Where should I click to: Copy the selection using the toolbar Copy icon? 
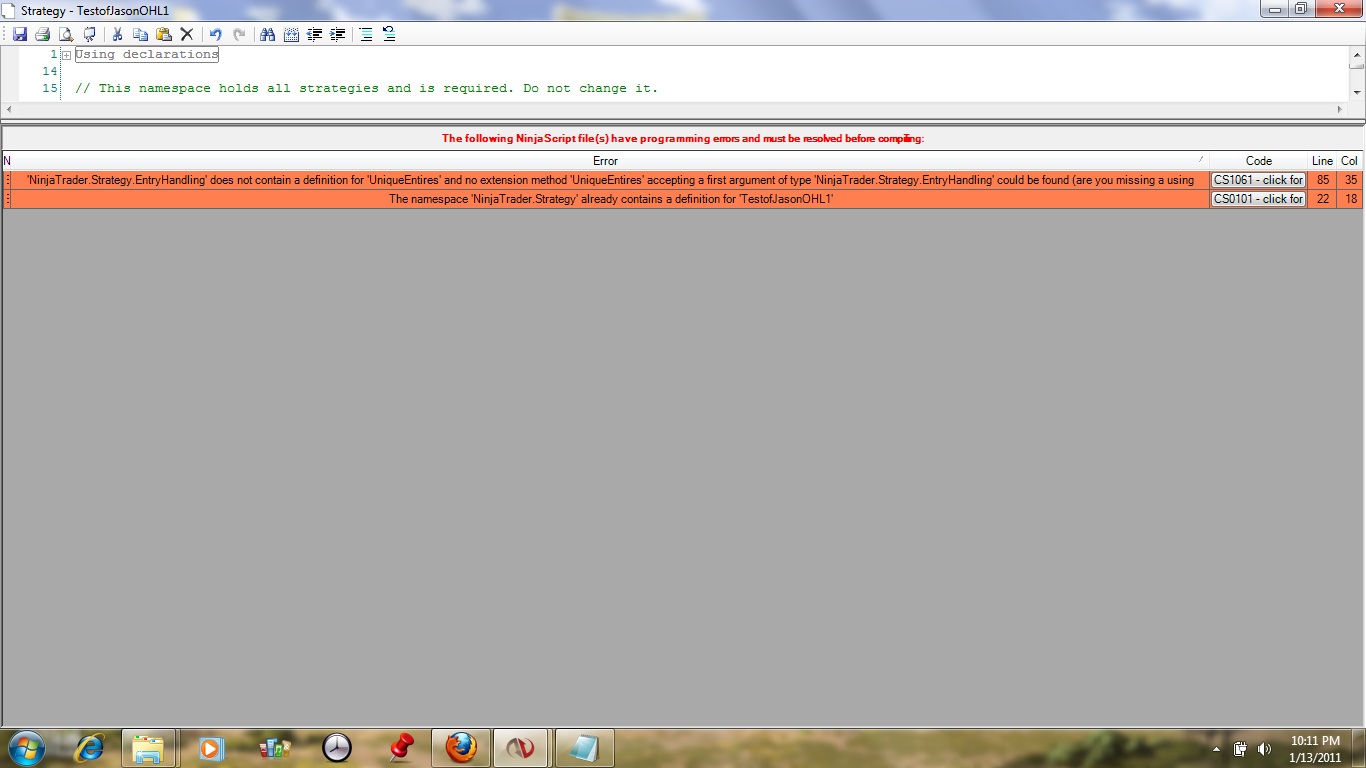point(140,34)
